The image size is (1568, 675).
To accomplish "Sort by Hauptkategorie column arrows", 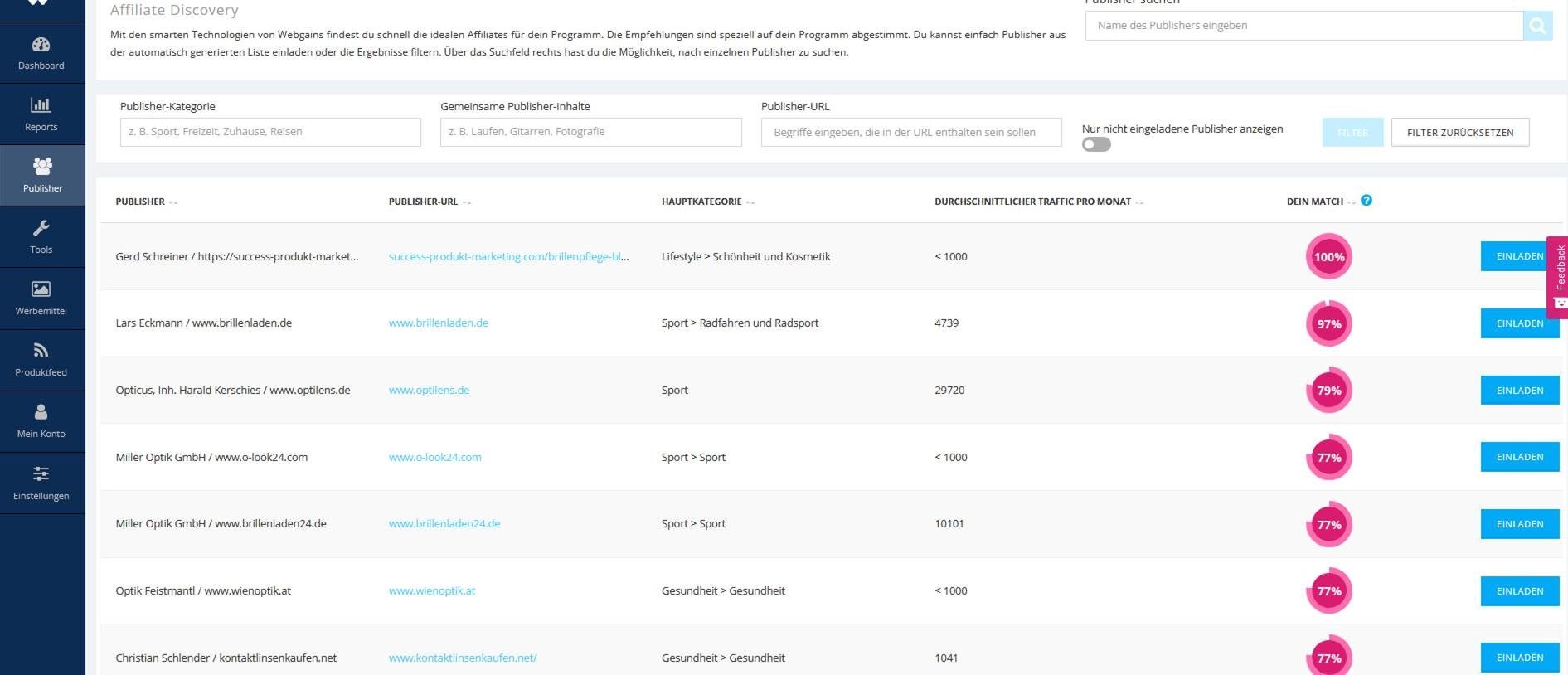I will tap(750, 202).
